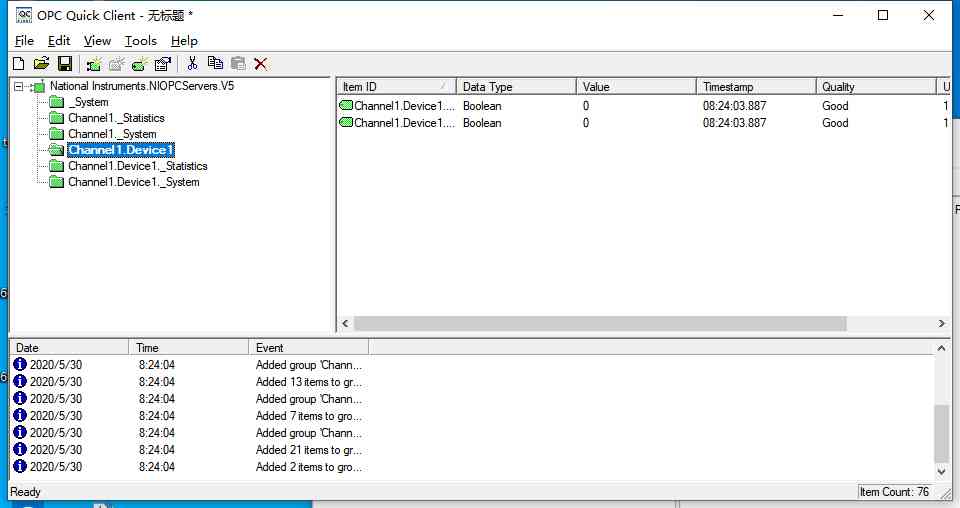Click the info icon of 'Added 2 items' event
The image size is (960, 508).
(20, 466)
